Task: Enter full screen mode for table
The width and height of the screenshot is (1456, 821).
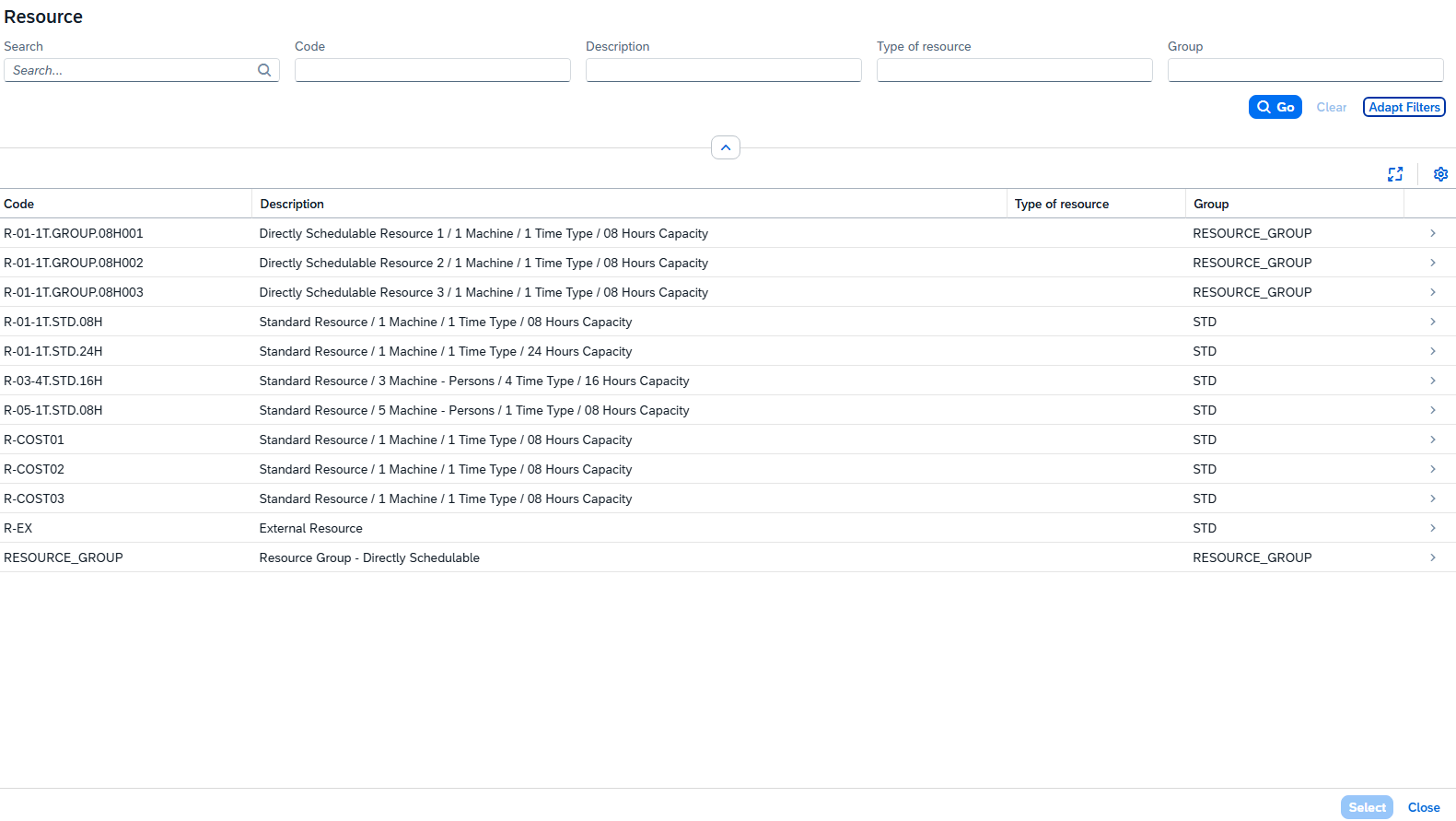Action: coord(1395,174)
